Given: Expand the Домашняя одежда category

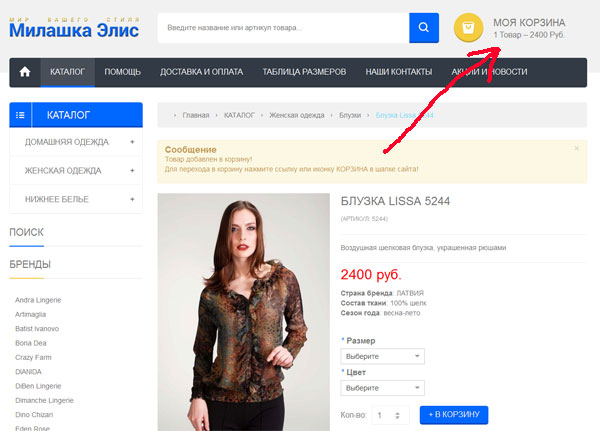Looking at the screenshot, I should point(131,142).
